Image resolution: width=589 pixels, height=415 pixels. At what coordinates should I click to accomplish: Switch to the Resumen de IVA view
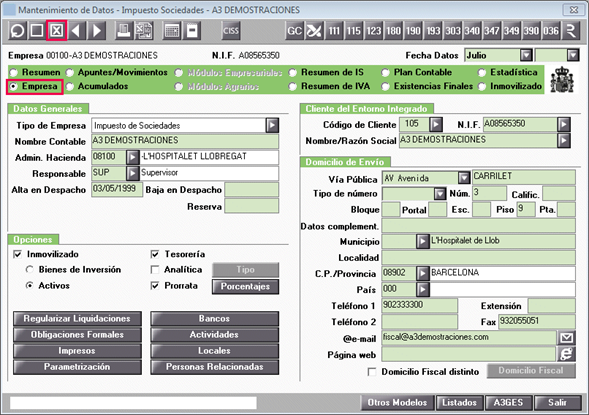pos(330,86)
